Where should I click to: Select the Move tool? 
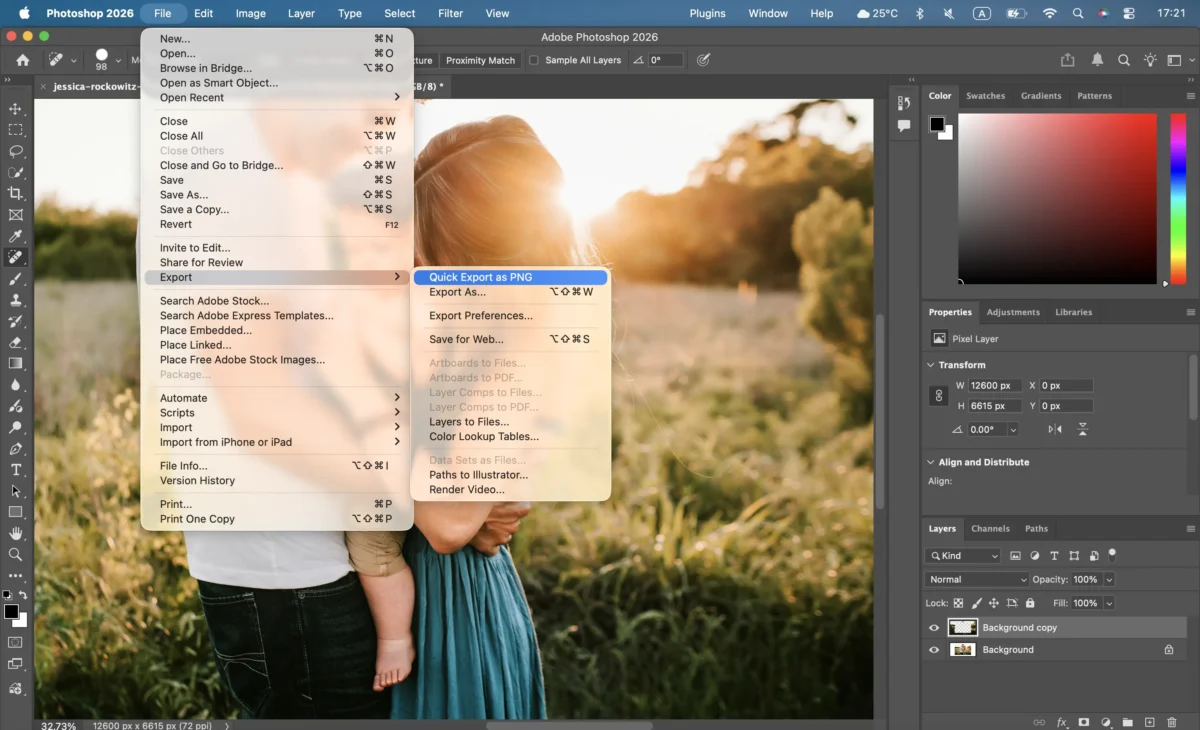point(15,109)
